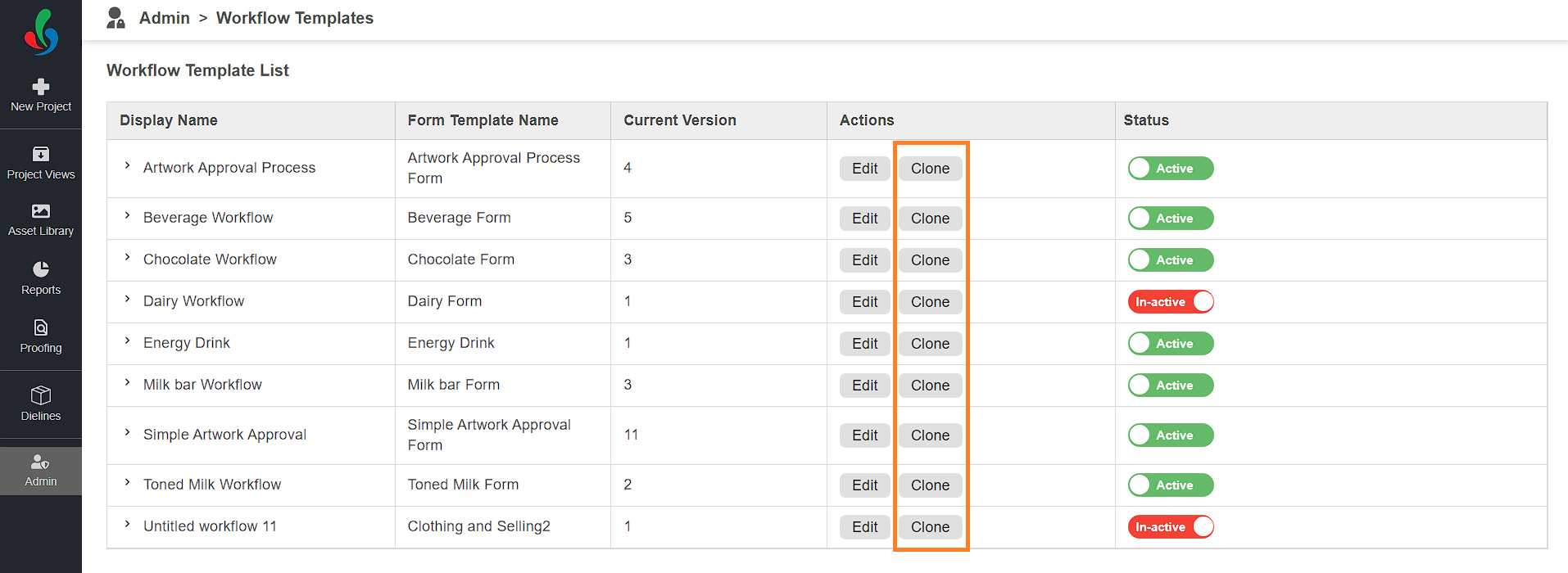The image size is (1568, 573).
Task: Expand the Toned Milk Workflow row
Action: pyautogui.click(x=127, y=483)
